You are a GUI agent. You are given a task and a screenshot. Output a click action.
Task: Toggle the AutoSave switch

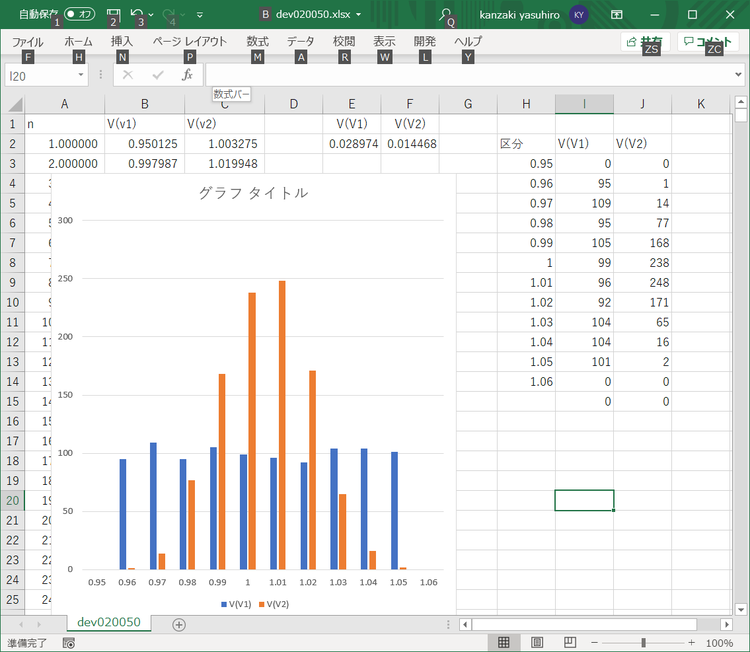(80, 15)
